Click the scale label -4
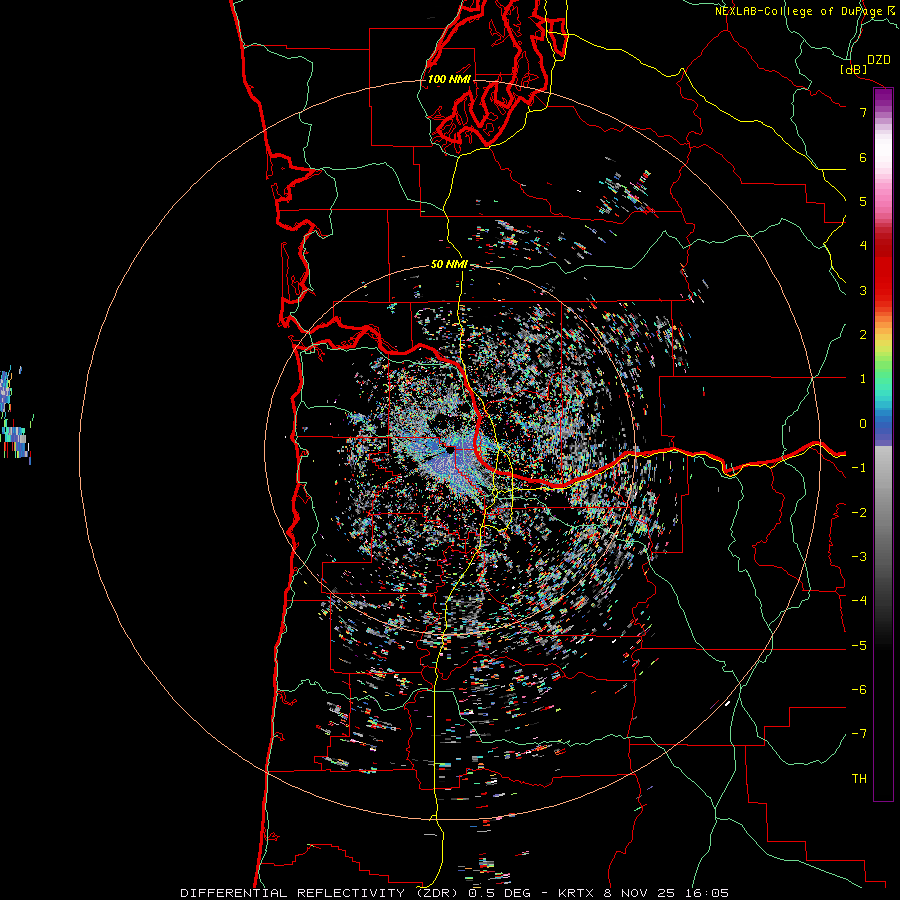 coord(859,600)
